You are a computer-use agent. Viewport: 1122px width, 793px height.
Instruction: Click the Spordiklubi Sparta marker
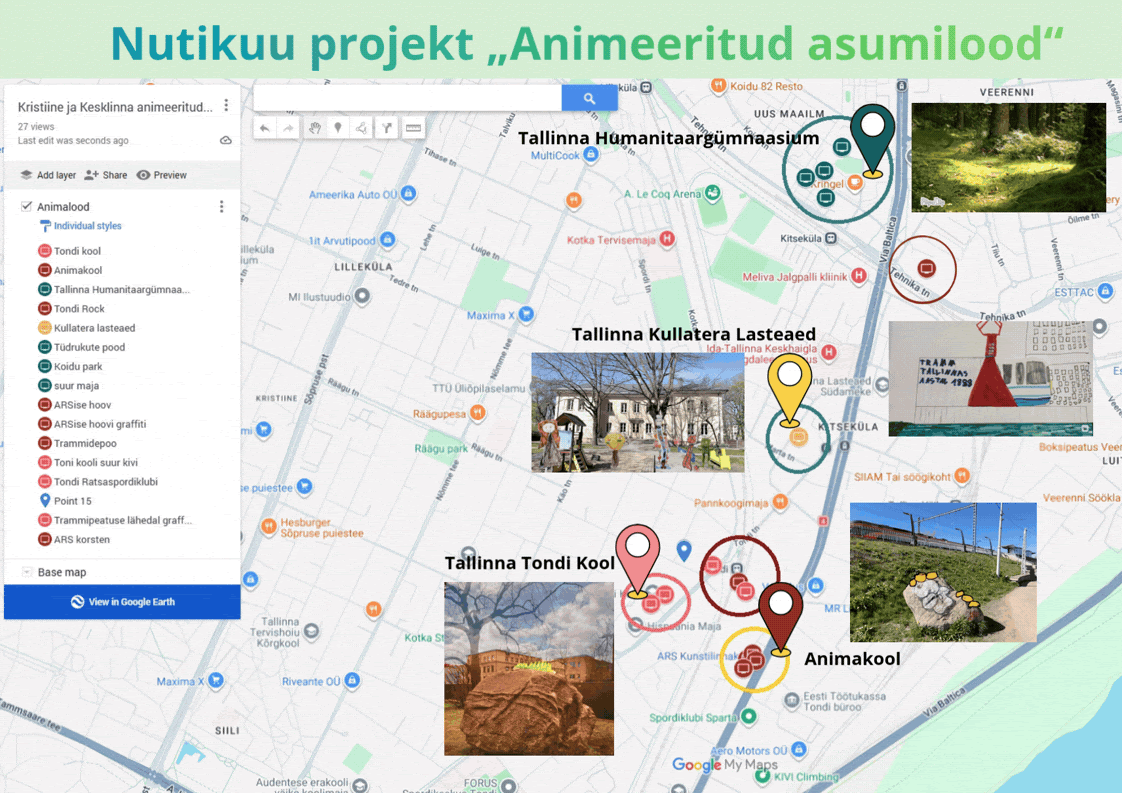[748, 716]
